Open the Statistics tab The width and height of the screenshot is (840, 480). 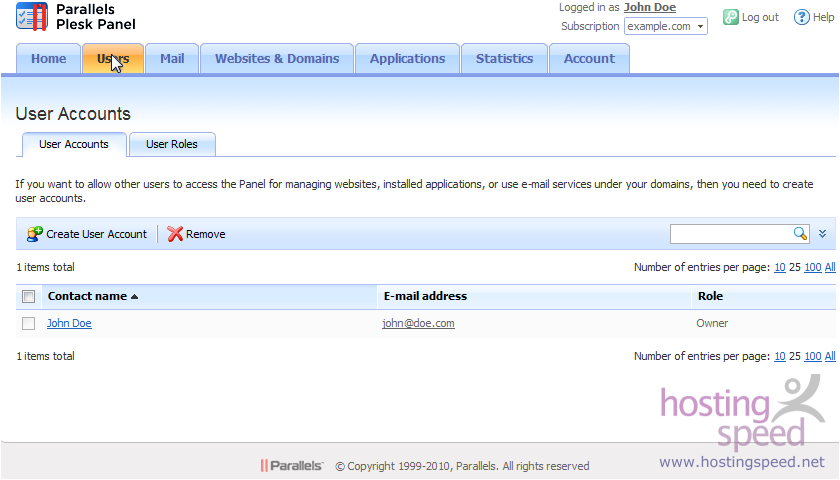(x=504, y=58)
